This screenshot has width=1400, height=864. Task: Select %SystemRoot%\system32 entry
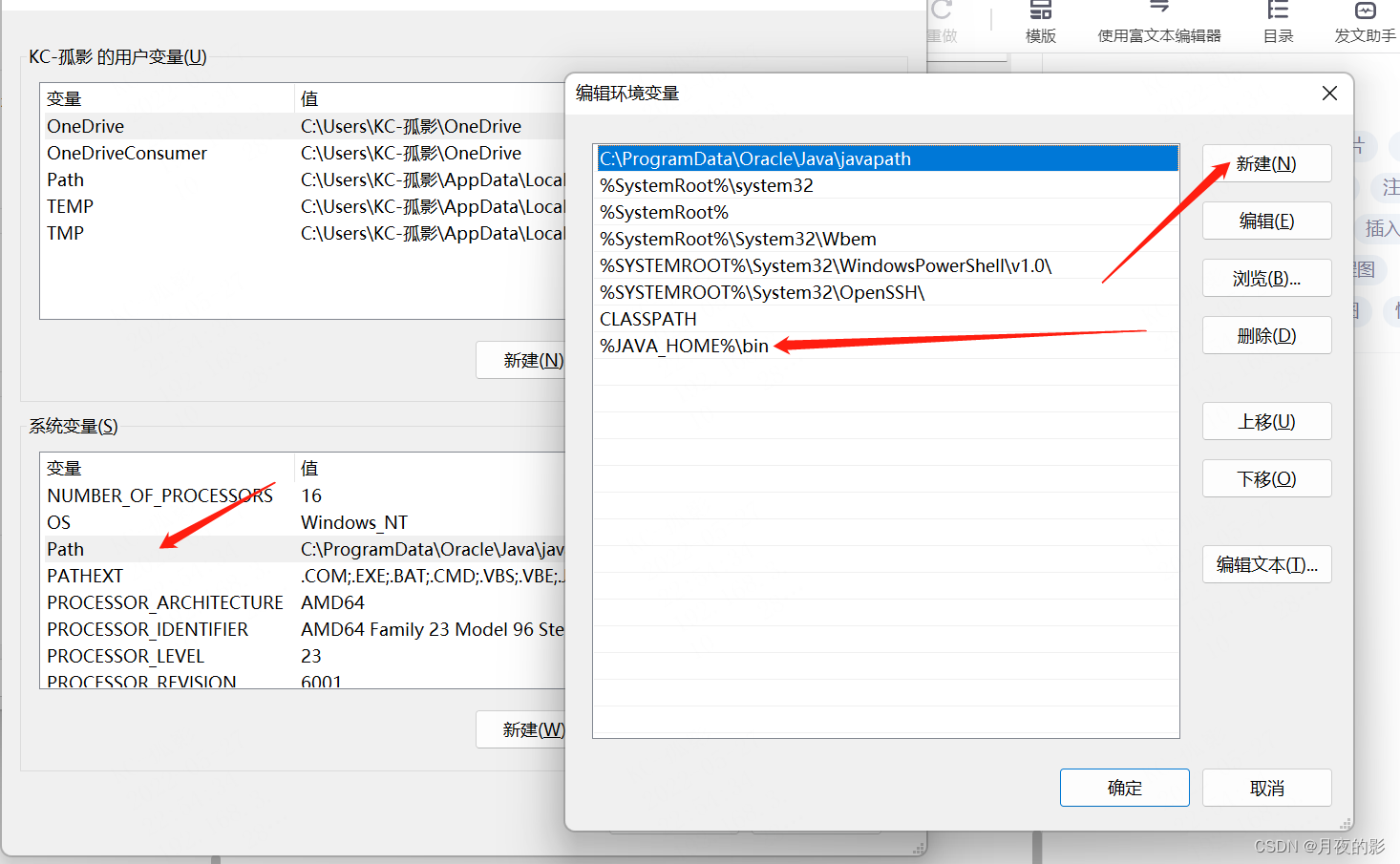click(x=886, y=185)
